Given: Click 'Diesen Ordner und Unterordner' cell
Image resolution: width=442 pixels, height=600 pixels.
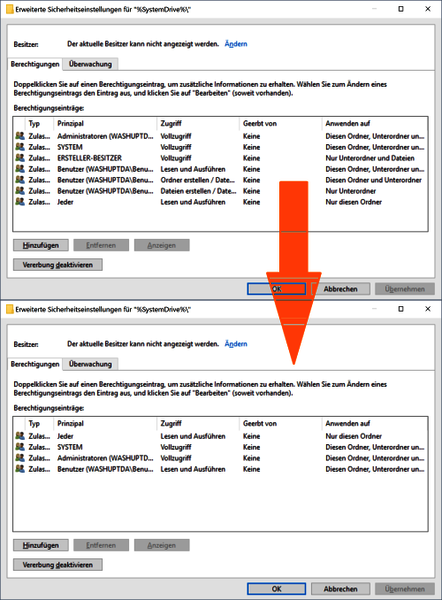Looking at the screenshot, I should (373, 180).
